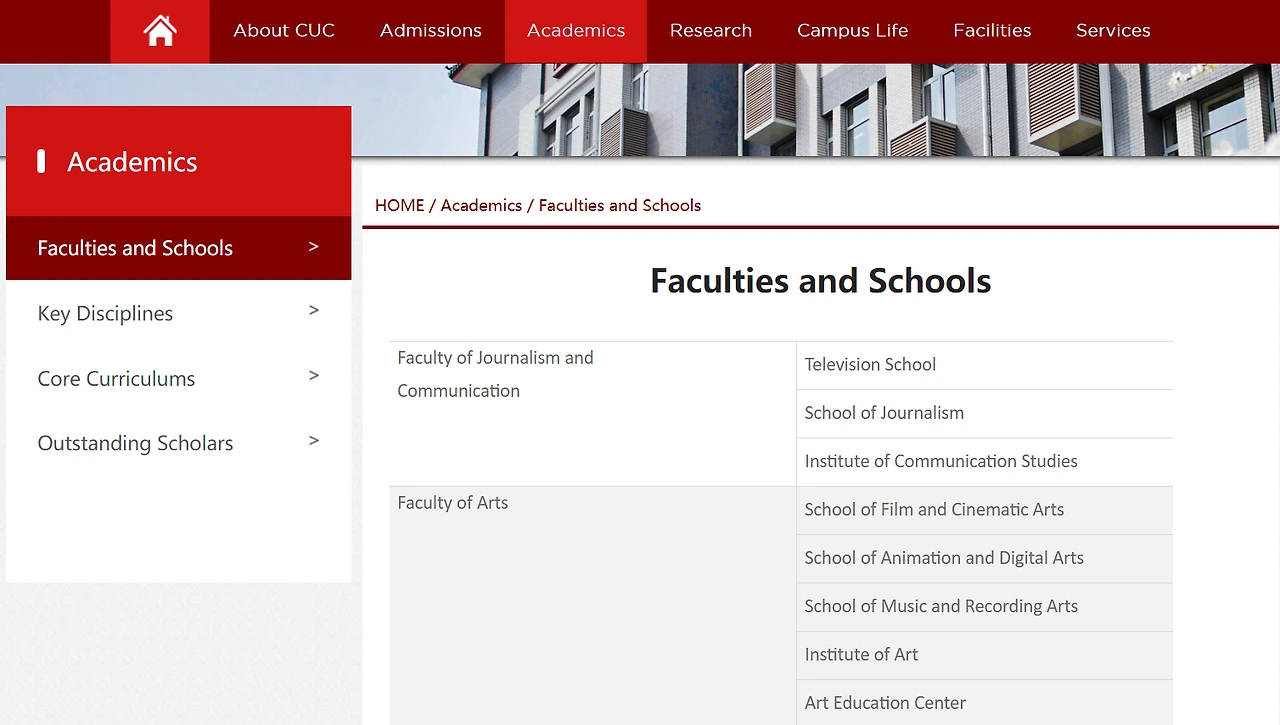Image resolution: width=1280 pixels, height=725 pixels.
Task: Open the Campus Life menu
Action: coord(853,31)
